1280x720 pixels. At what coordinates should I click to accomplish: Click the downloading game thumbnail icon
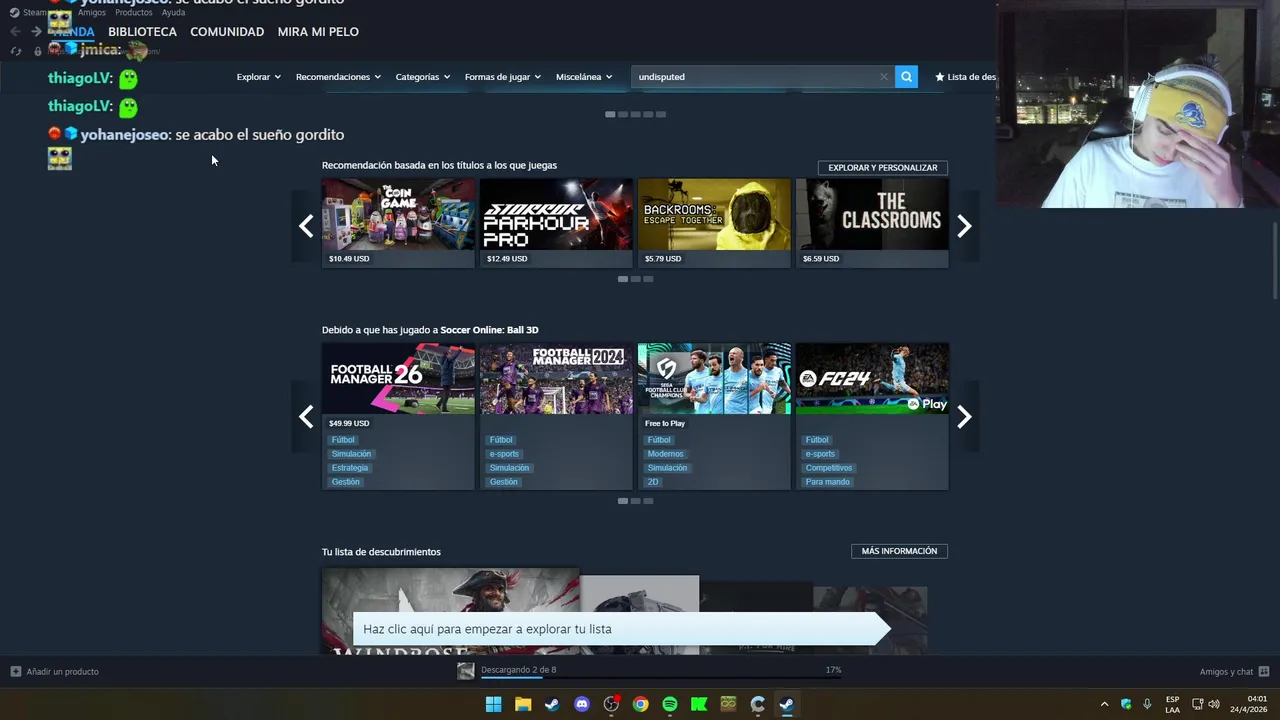[x=466, y=671]
